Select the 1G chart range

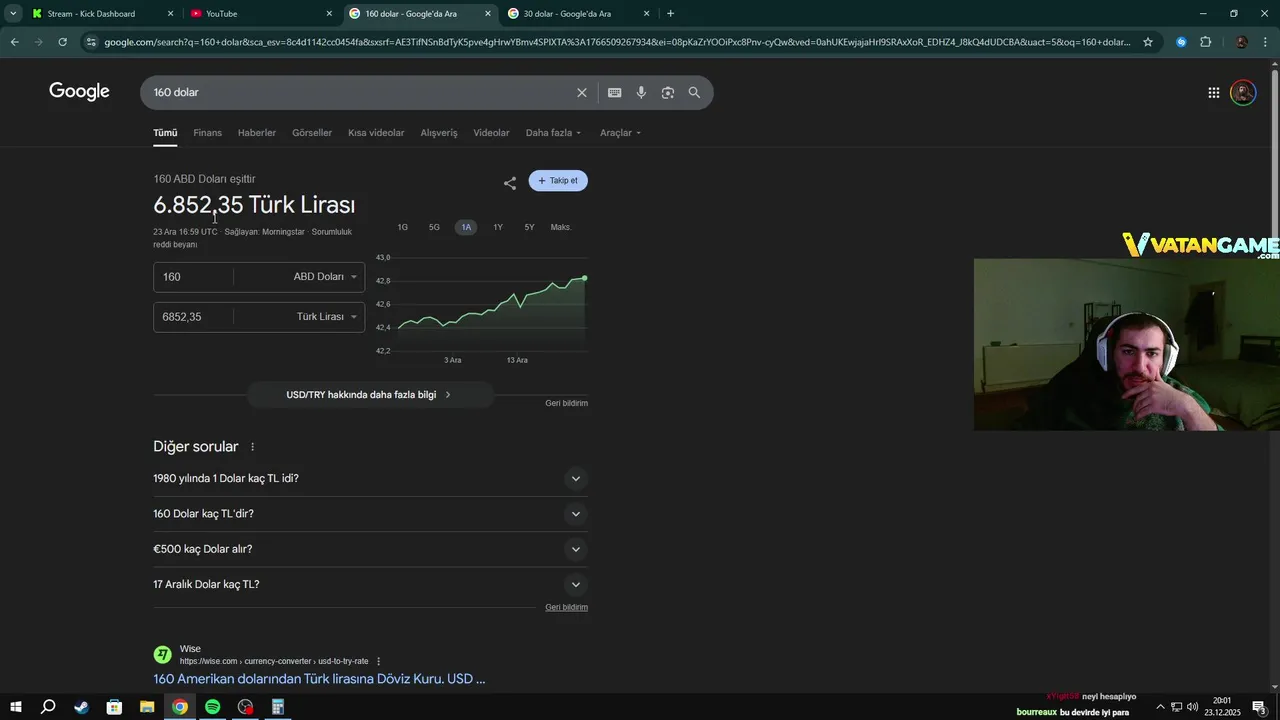[402, 227]
